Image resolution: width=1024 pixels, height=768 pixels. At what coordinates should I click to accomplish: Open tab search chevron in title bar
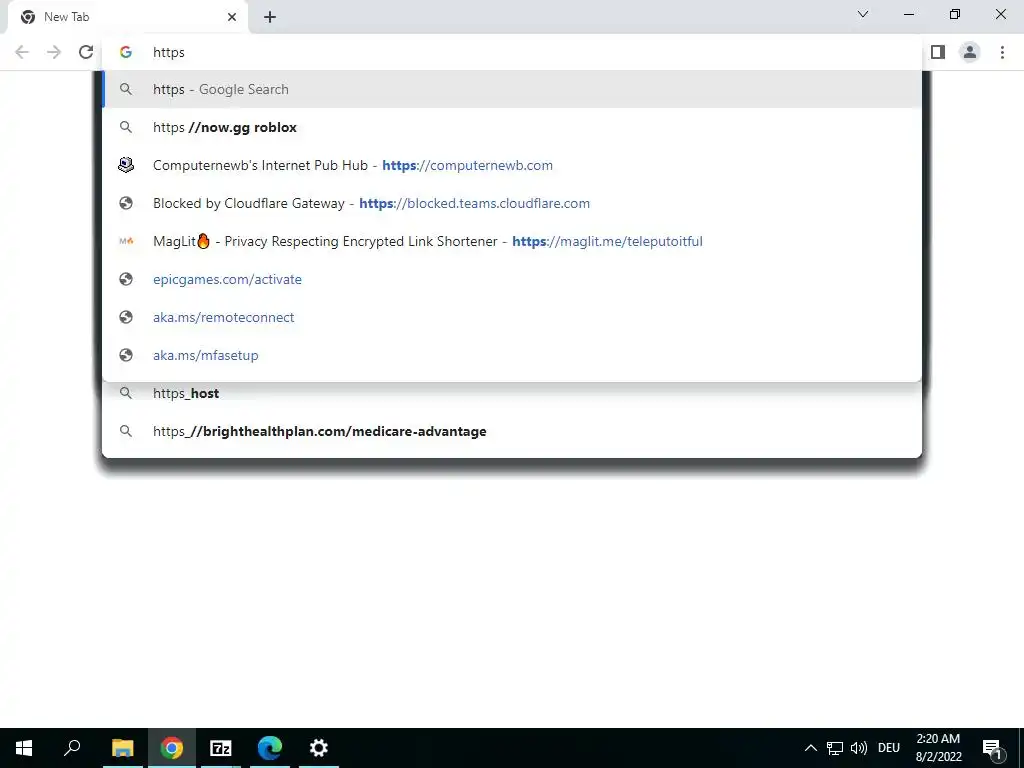coord(863,14)
